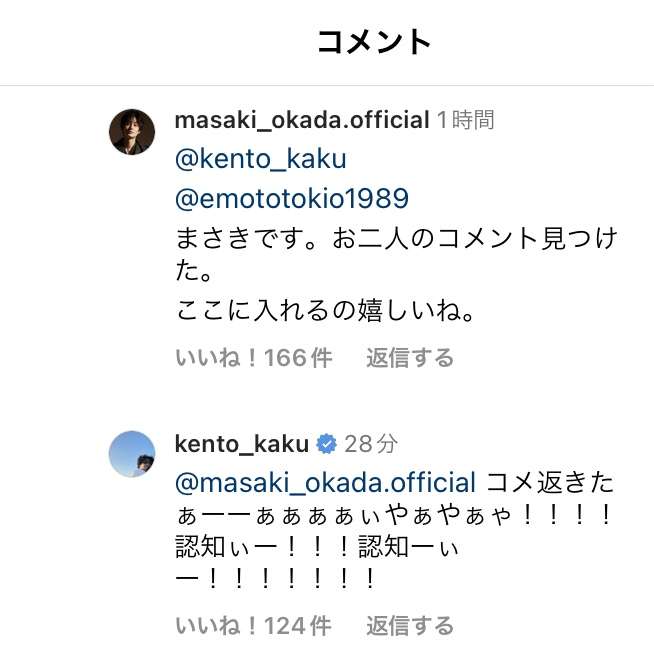Viewport: 654px width, 657px height.
Task: Click the text まさきです。お二人のコメント見つけた。
Action: tap(395, 240)
